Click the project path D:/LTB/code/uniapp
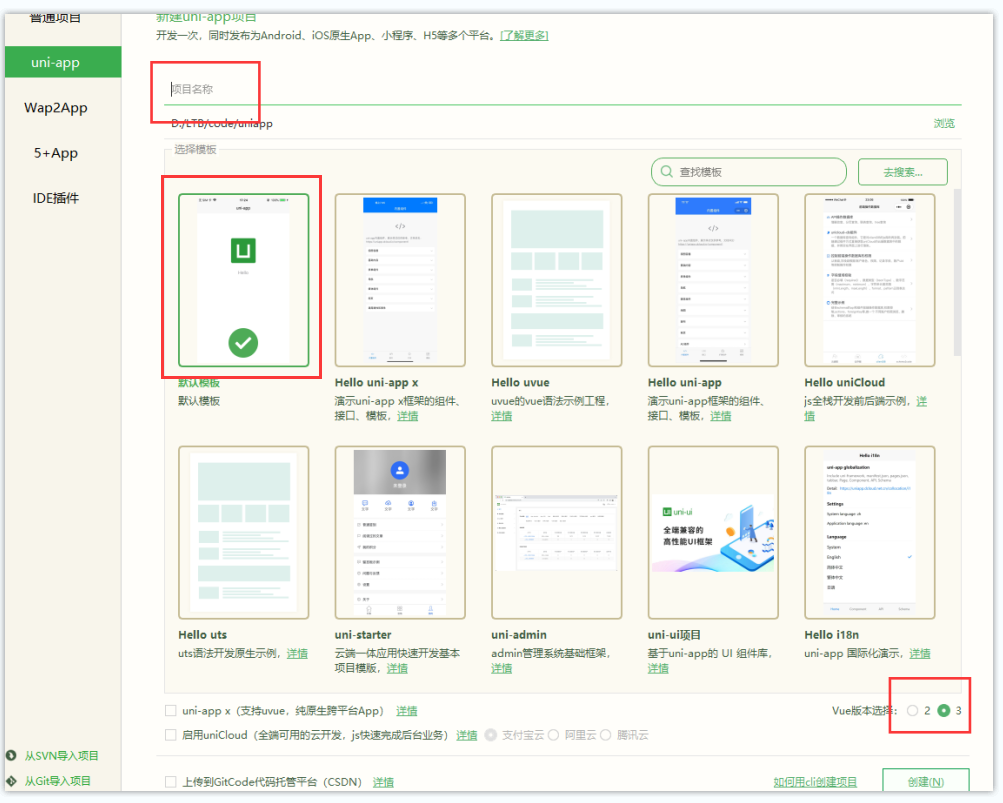The image size is (1003, 803). [x=221, y=123]
